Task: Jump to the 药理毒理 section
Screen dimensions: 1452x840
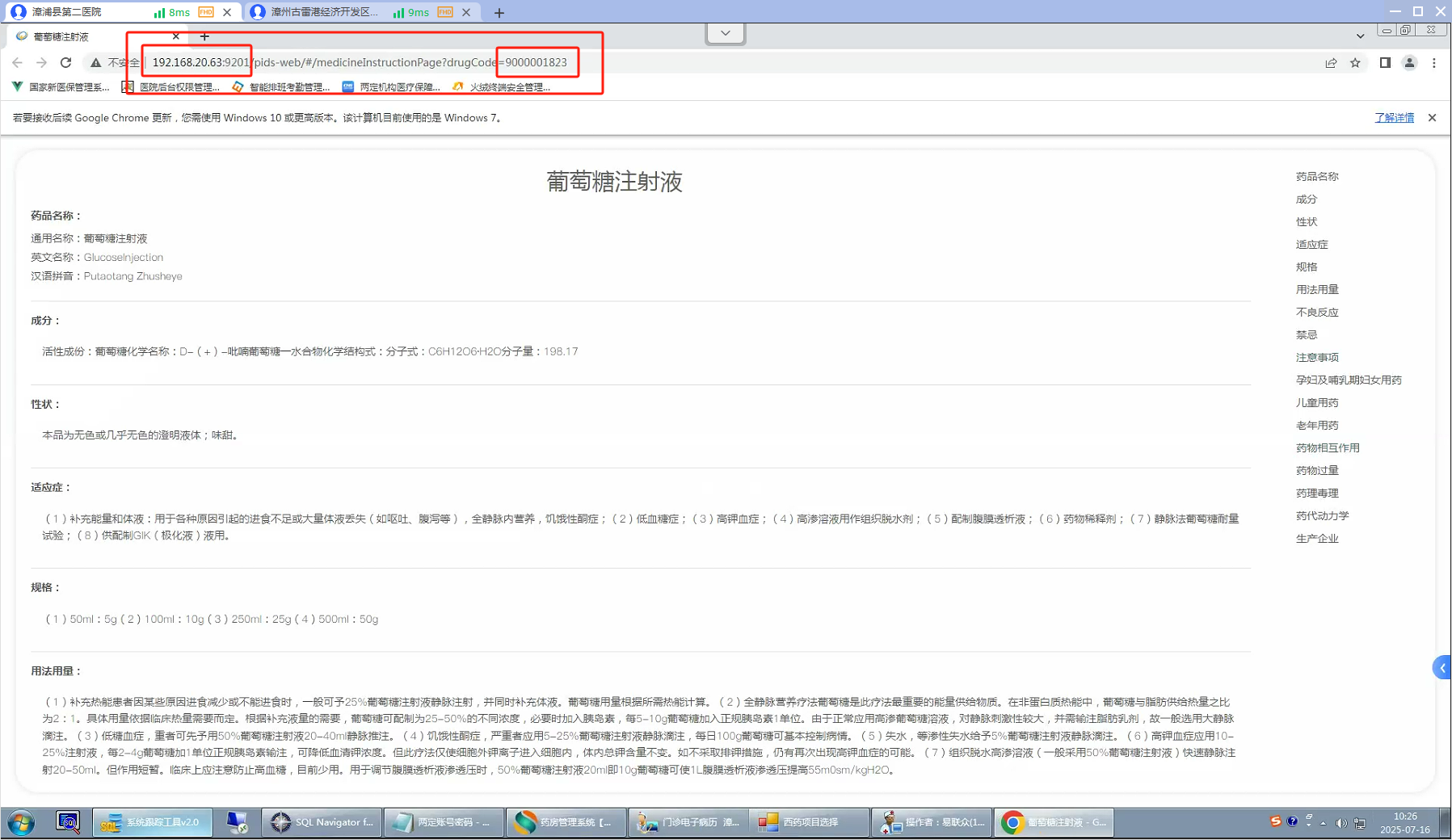Action: pos(1317,493)
